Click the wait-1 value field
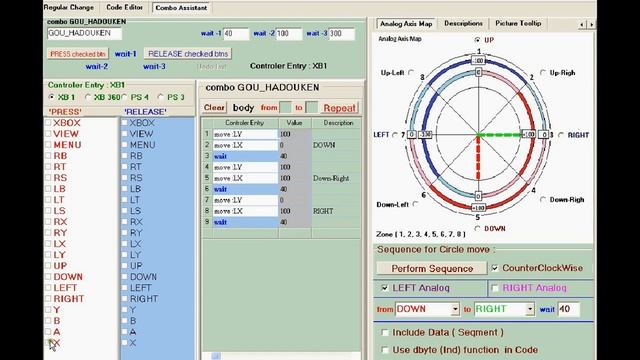This screenshot has width=640, height=360. tap(236, 34)
